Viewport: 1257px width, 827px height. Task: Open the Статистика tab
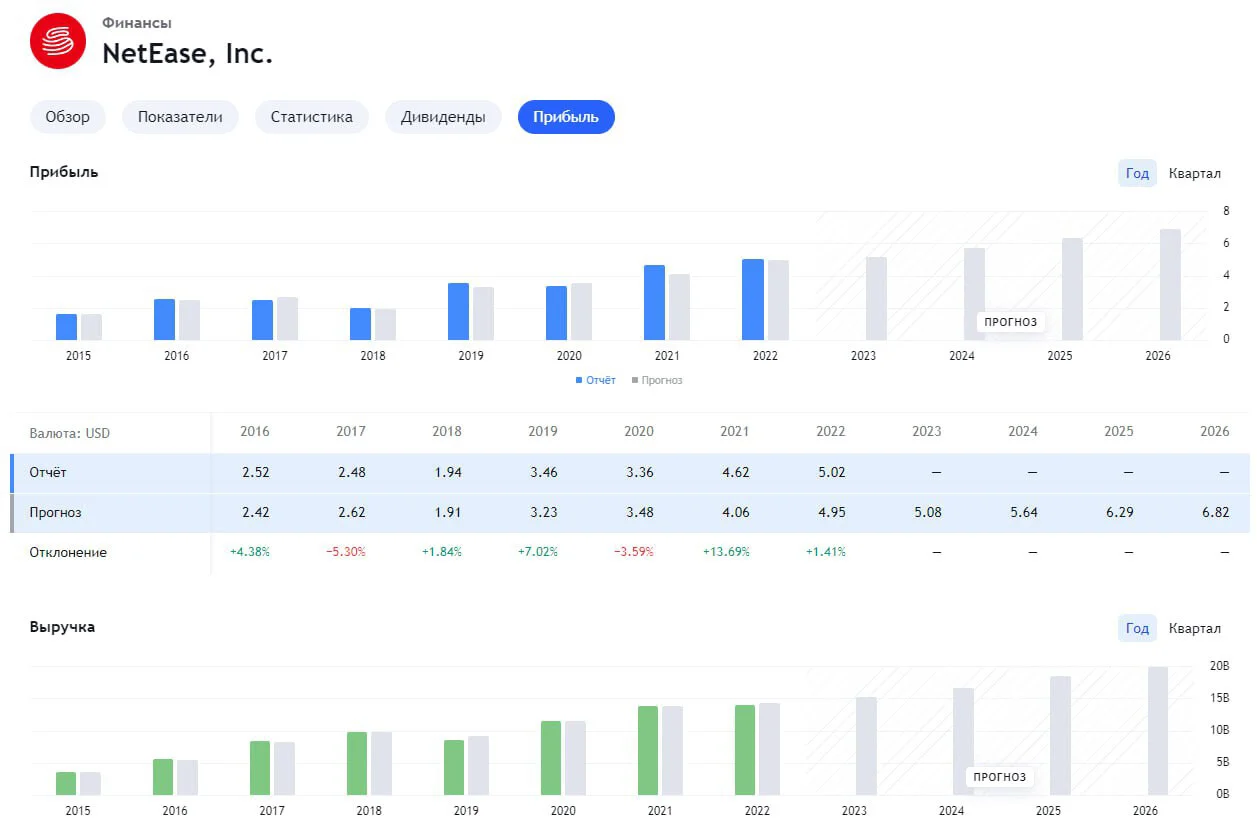312,117
